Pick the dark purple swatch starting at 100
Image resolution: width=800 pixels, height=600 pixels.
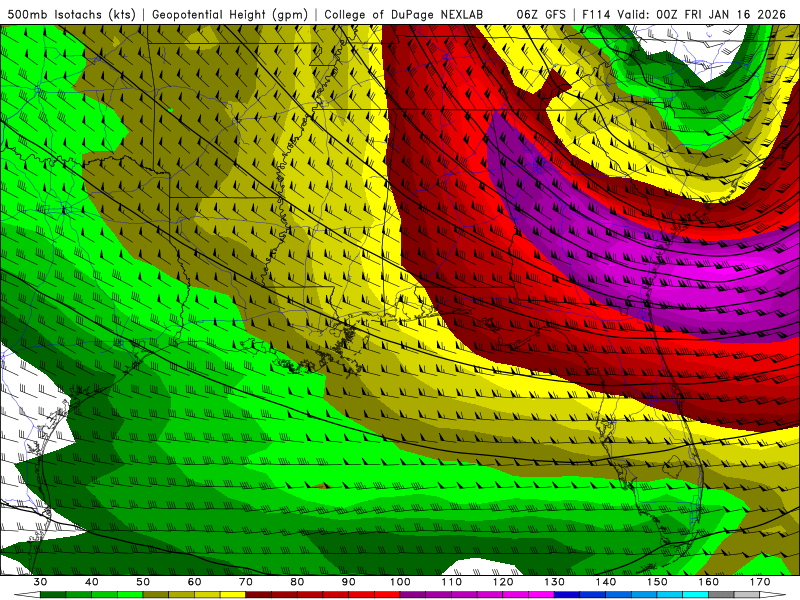click(413, 595)
